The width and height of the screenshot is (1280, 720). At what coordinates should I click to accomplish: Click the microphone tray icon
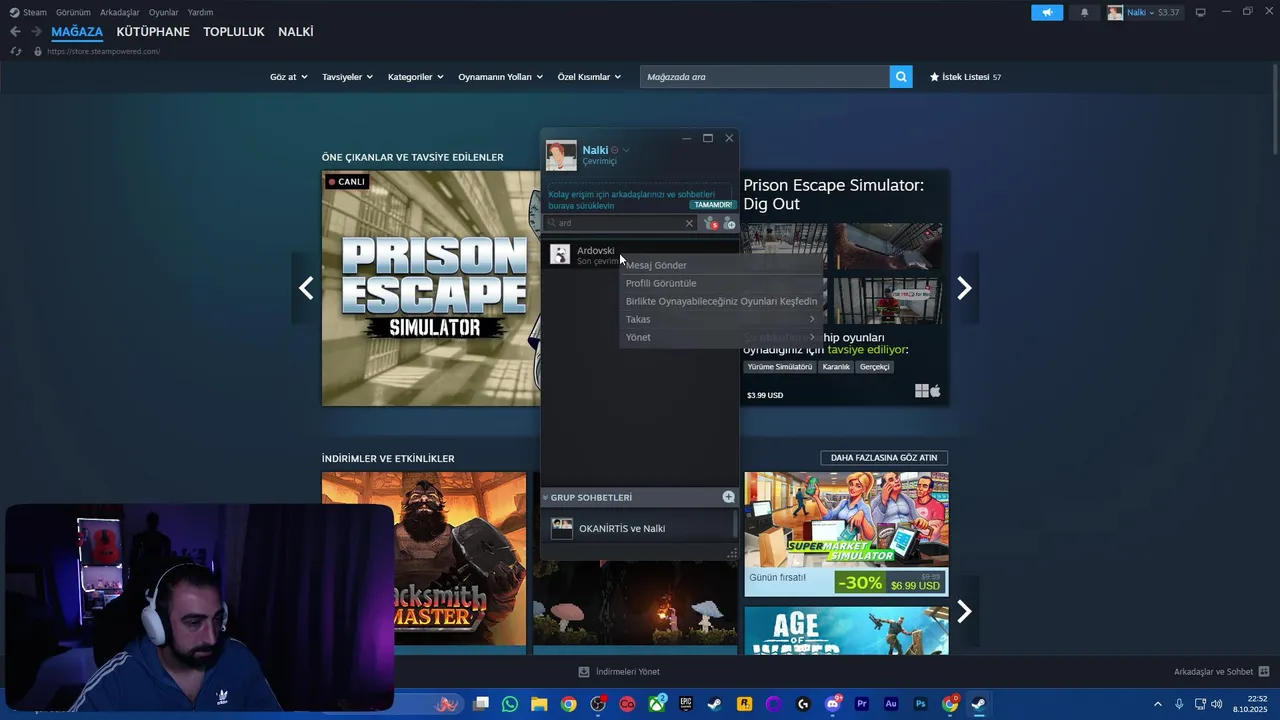1179,704
